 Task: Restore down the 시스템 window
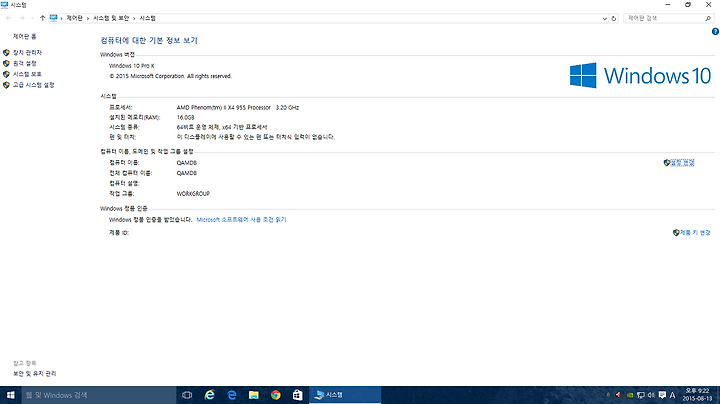(688, 5)
